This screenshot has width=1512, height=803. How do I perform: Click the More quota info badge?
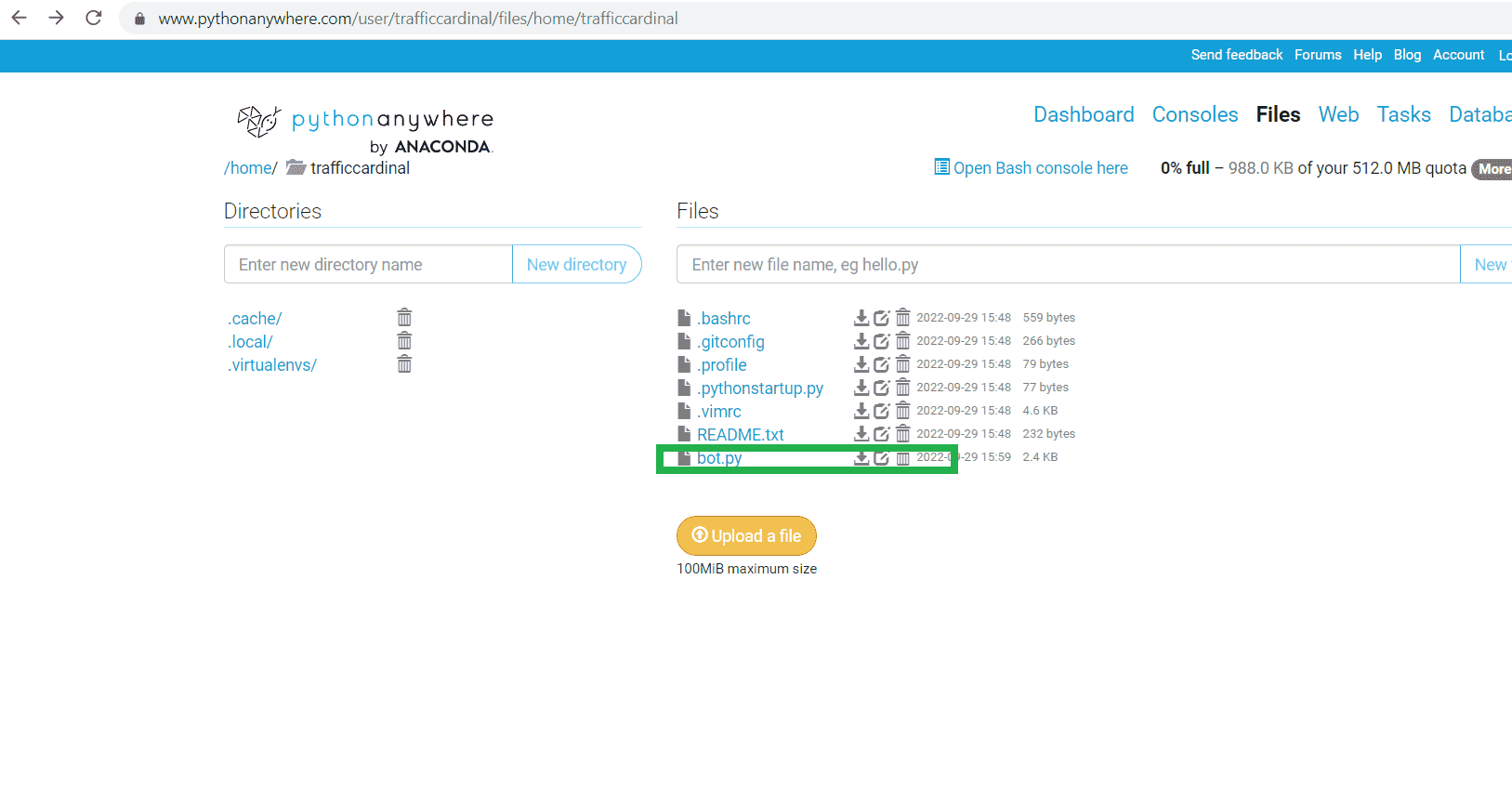pos(1492,169)
